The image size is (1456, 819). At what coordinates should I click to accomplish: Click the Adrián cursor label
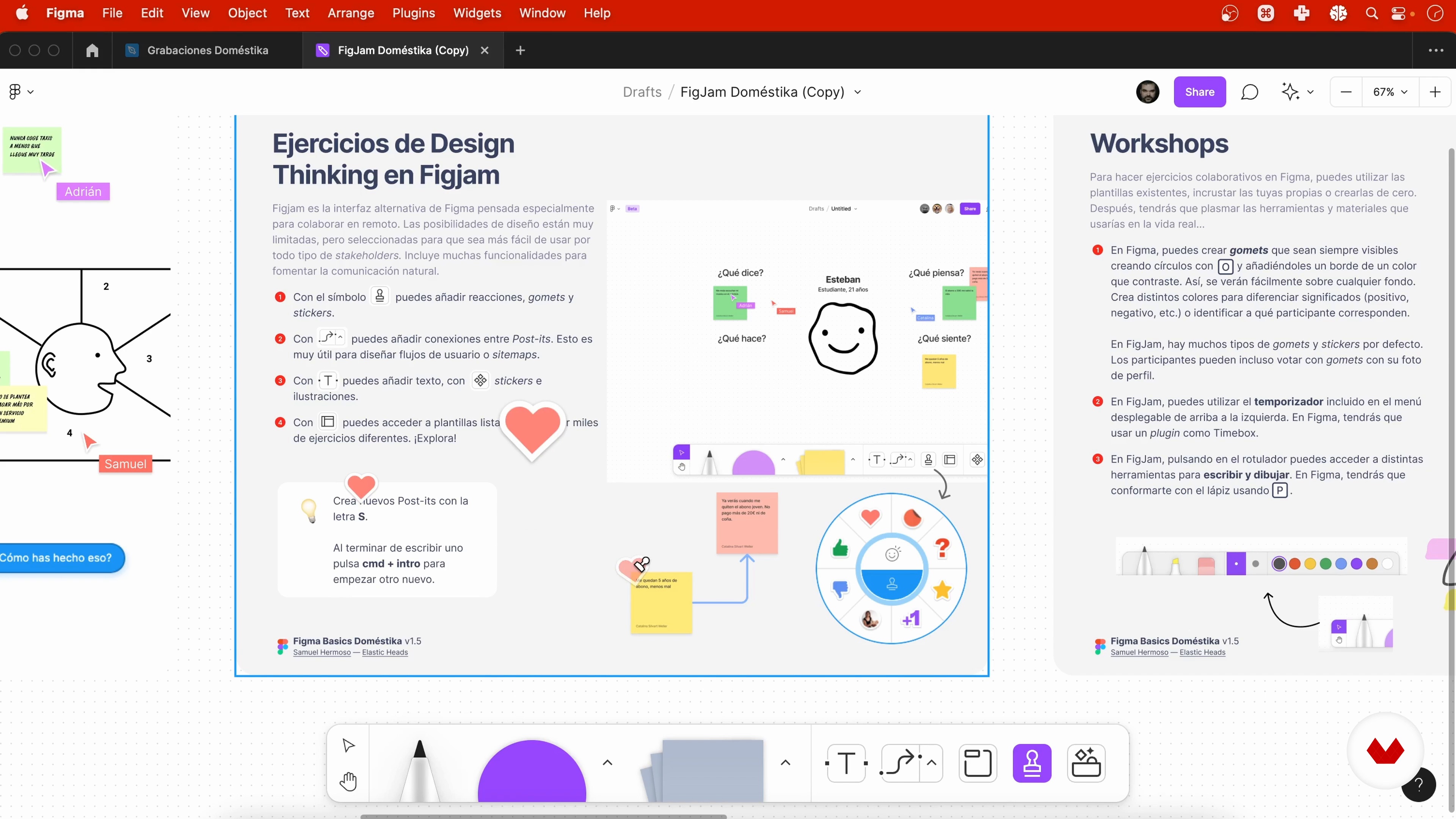(83, 191)
